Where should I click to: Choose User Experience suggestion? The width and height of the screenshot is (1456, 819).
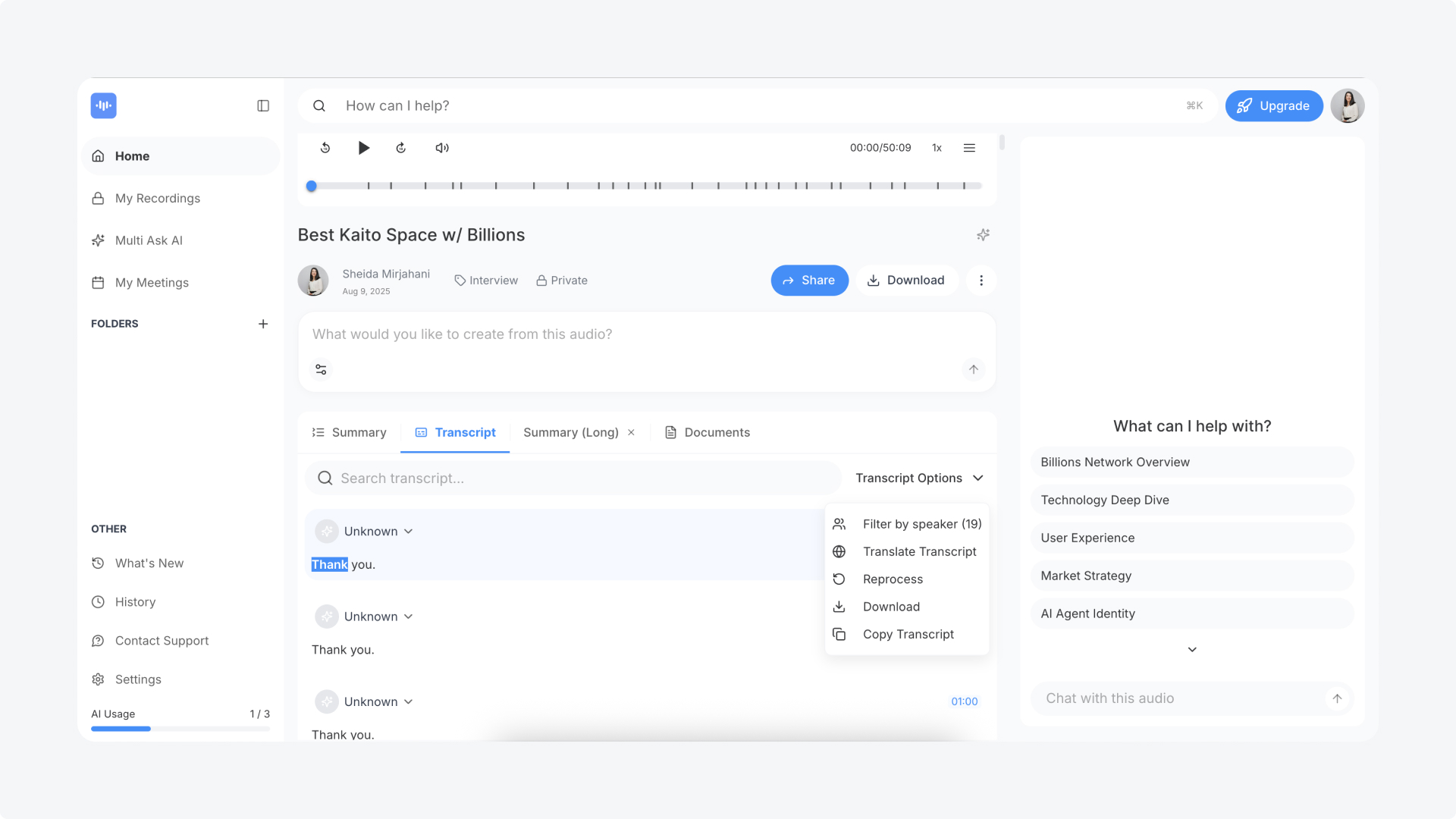click(x=1192, y=538)
